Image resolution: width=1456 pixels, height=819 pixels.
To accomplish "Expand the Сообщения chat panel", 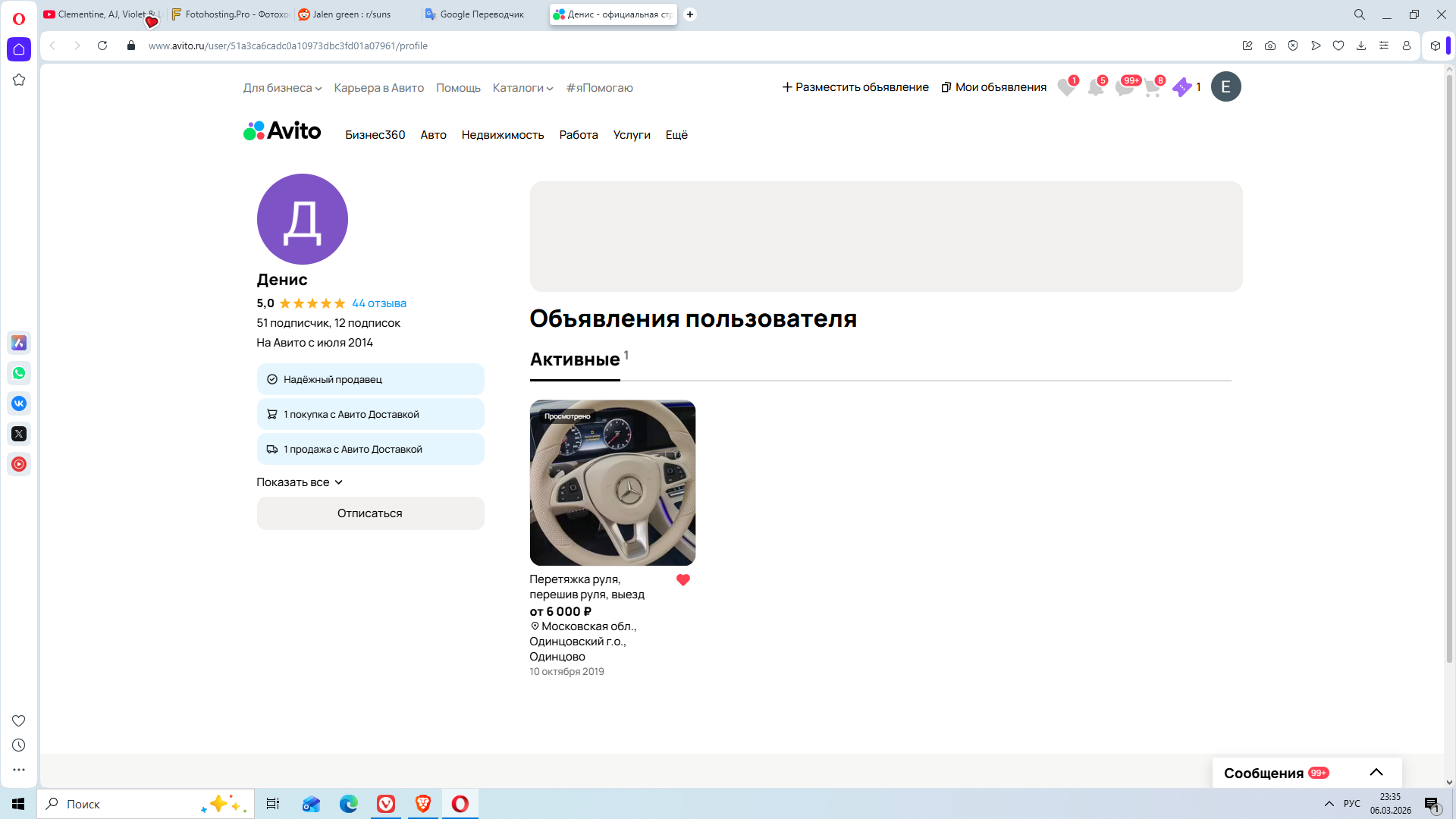I will point(1376,773).
